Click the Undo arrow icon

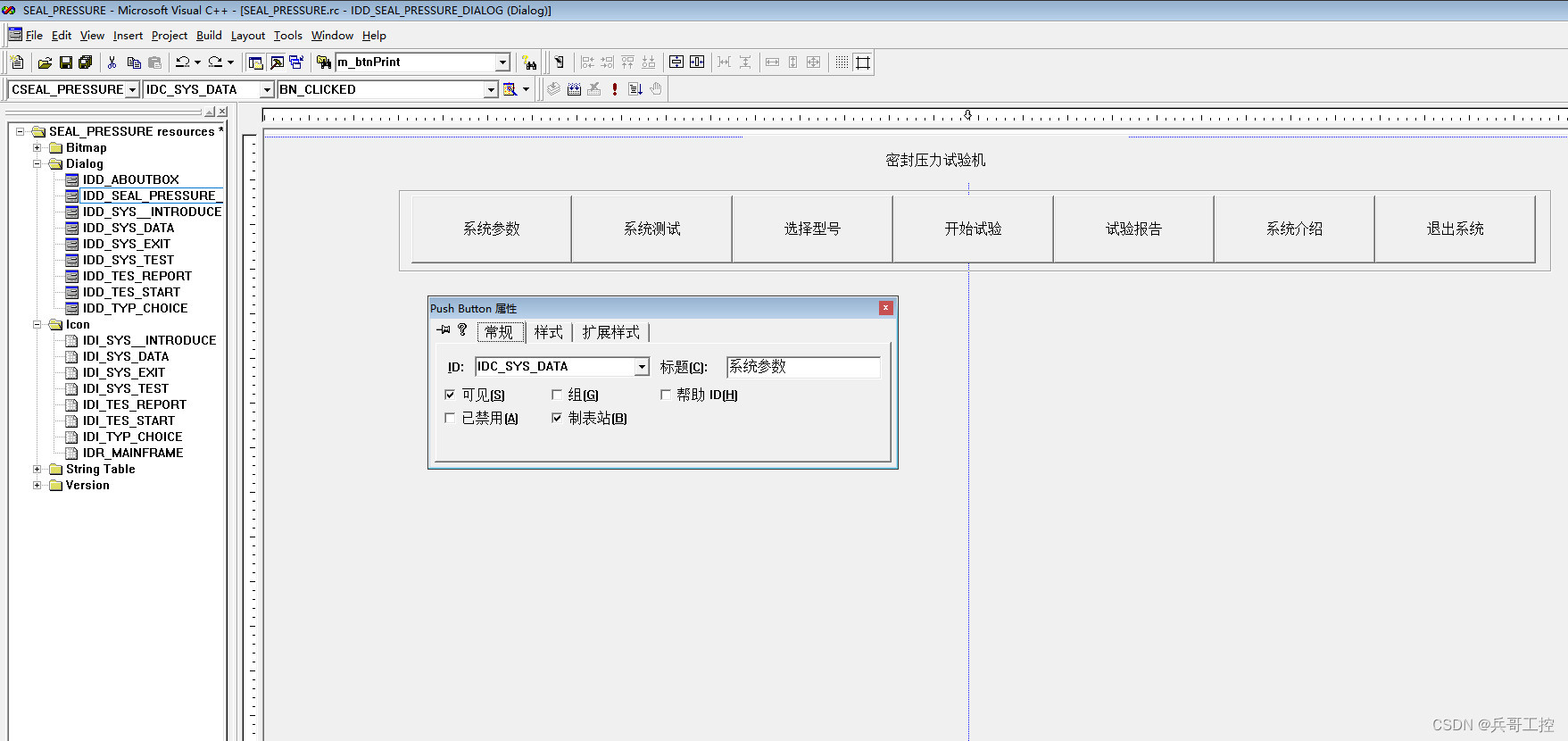coord(182,62)
